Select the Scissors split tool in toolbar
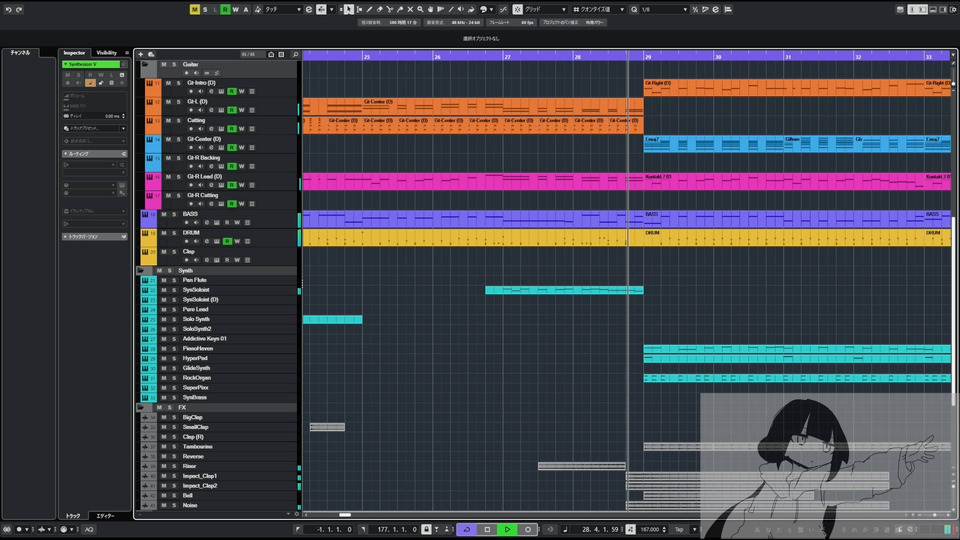 tap(389, 9)
